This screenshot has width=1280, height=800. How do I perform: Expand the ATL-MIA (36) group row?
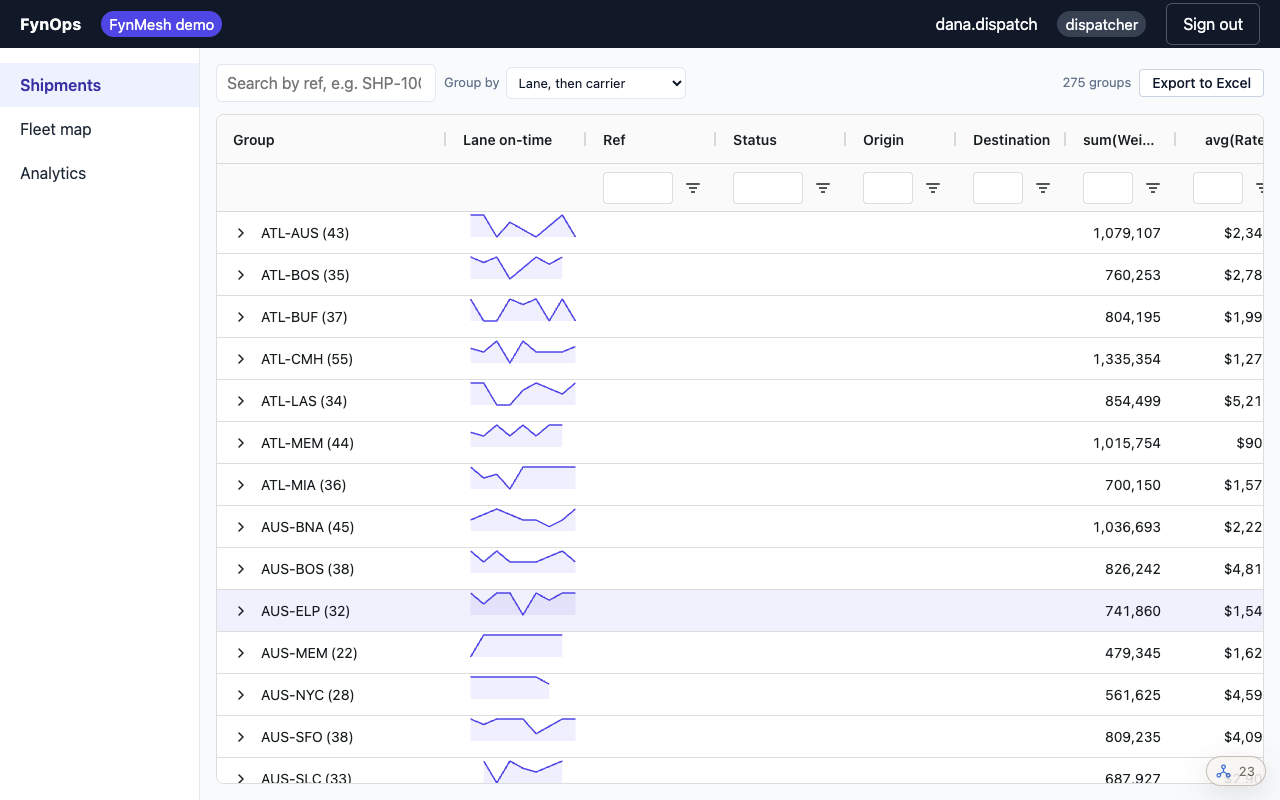[241, 485]
